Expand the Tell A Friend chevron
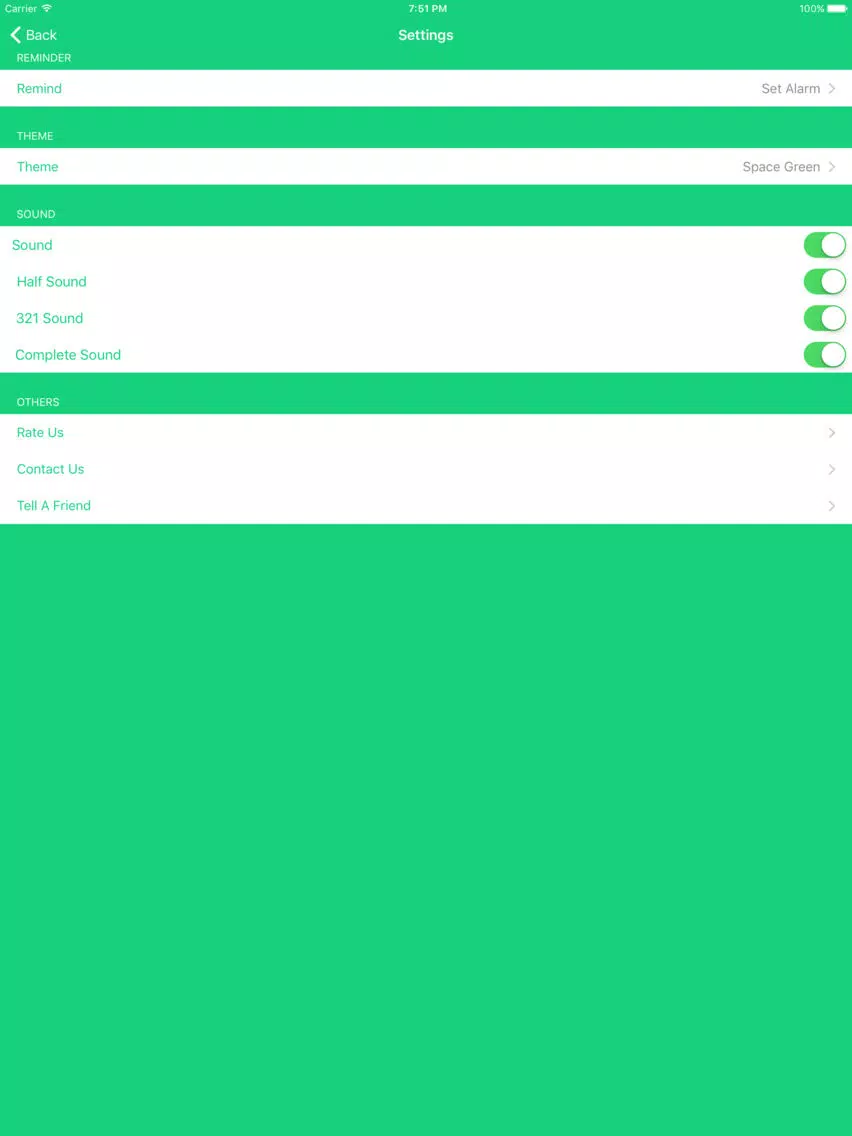Screen dimensions: 852x1136 [x=832, y=506]
